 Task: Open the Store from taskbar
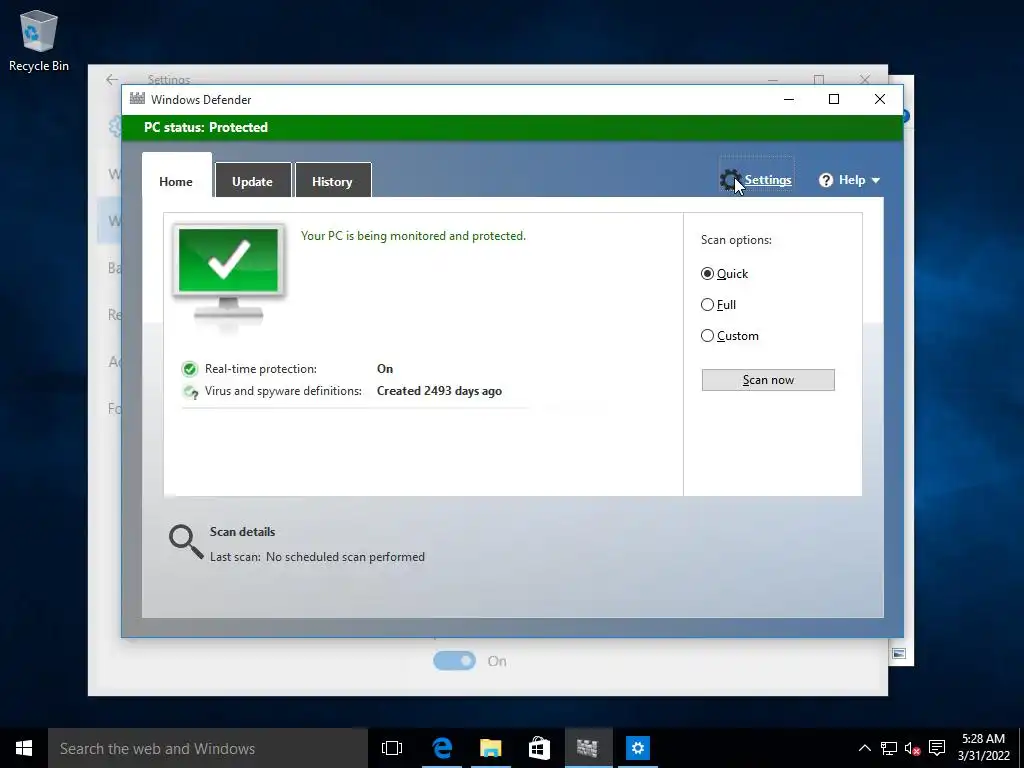click(x=539, y=748)
